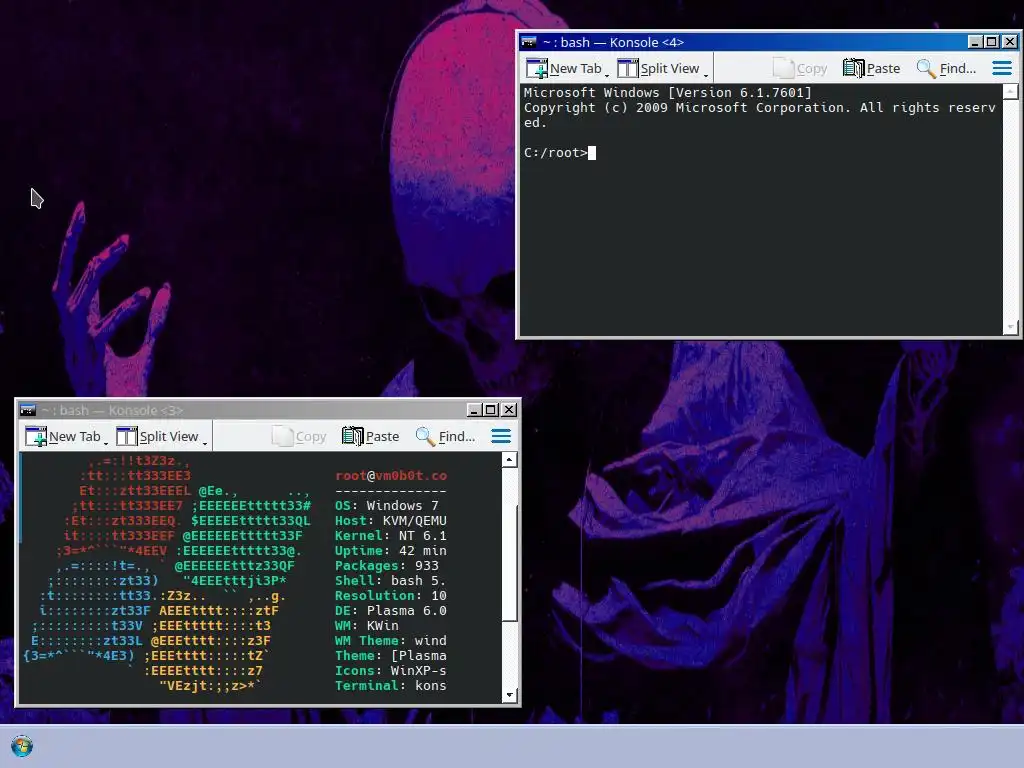Click New Tab in Konsole <3> window
Screen dimensions: 1024x768
(62, 436)
